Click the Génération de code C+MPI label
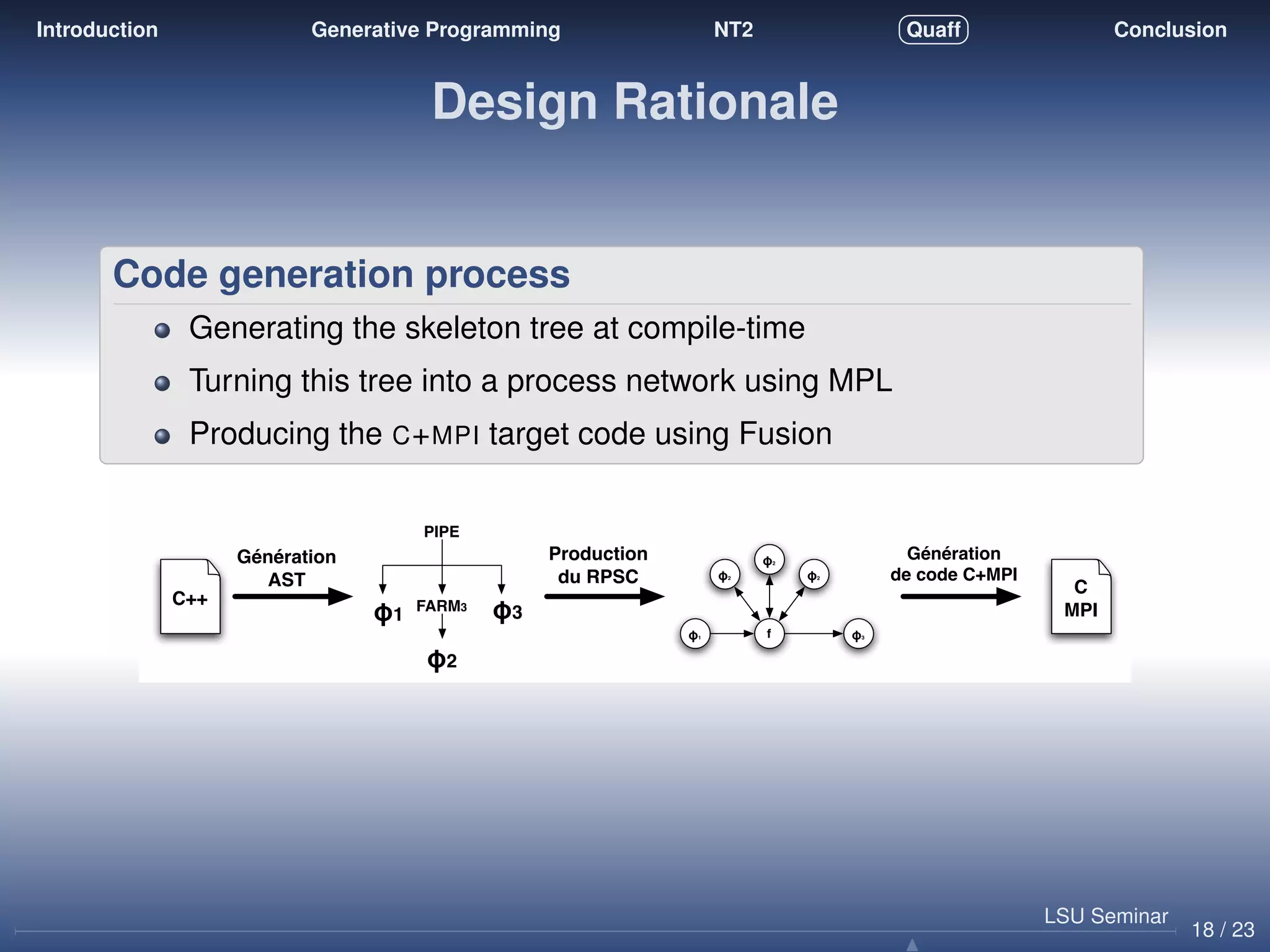Image resolution: width=1270 pixels, height=952 pixels. [954, 563]
